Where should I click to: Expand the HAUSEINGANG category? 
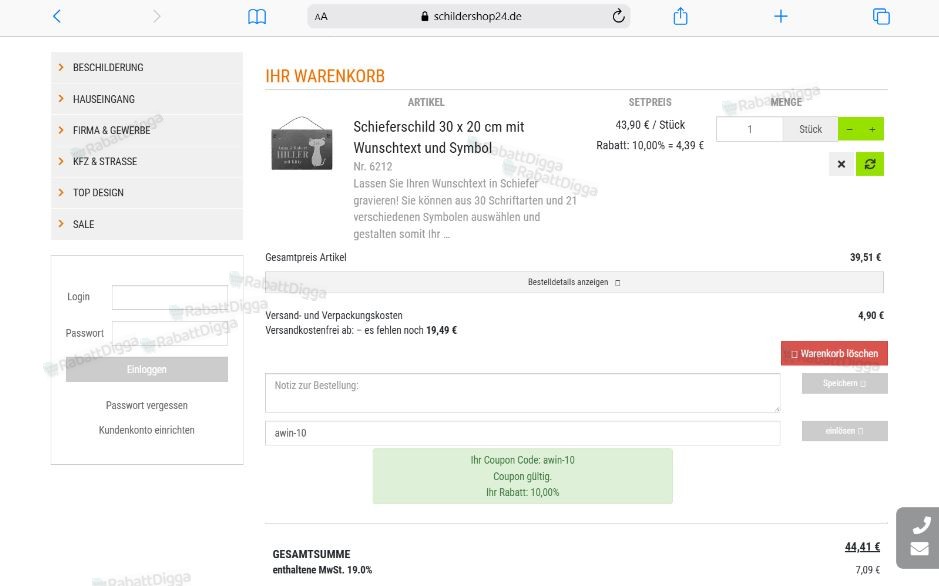[x=147, y=99]
